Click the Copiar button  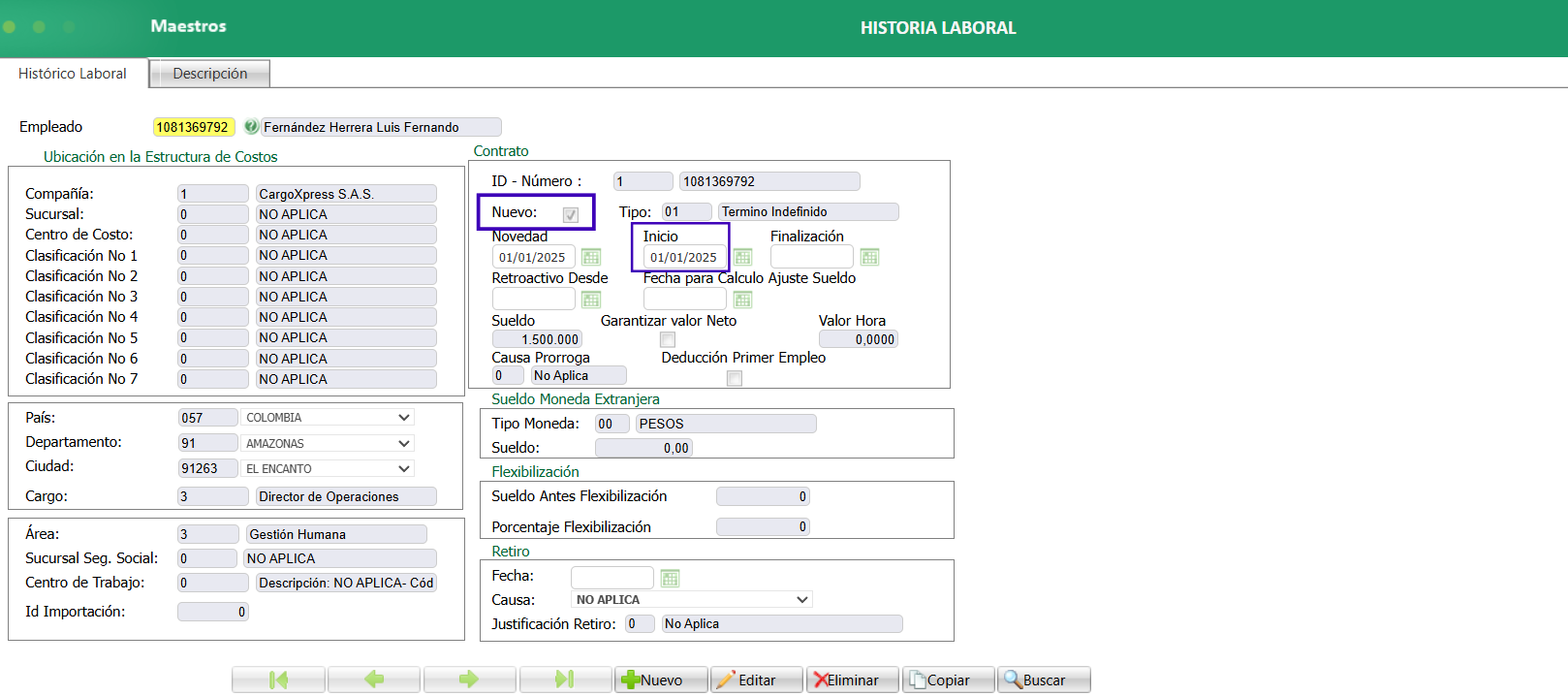tap(949, 680)
